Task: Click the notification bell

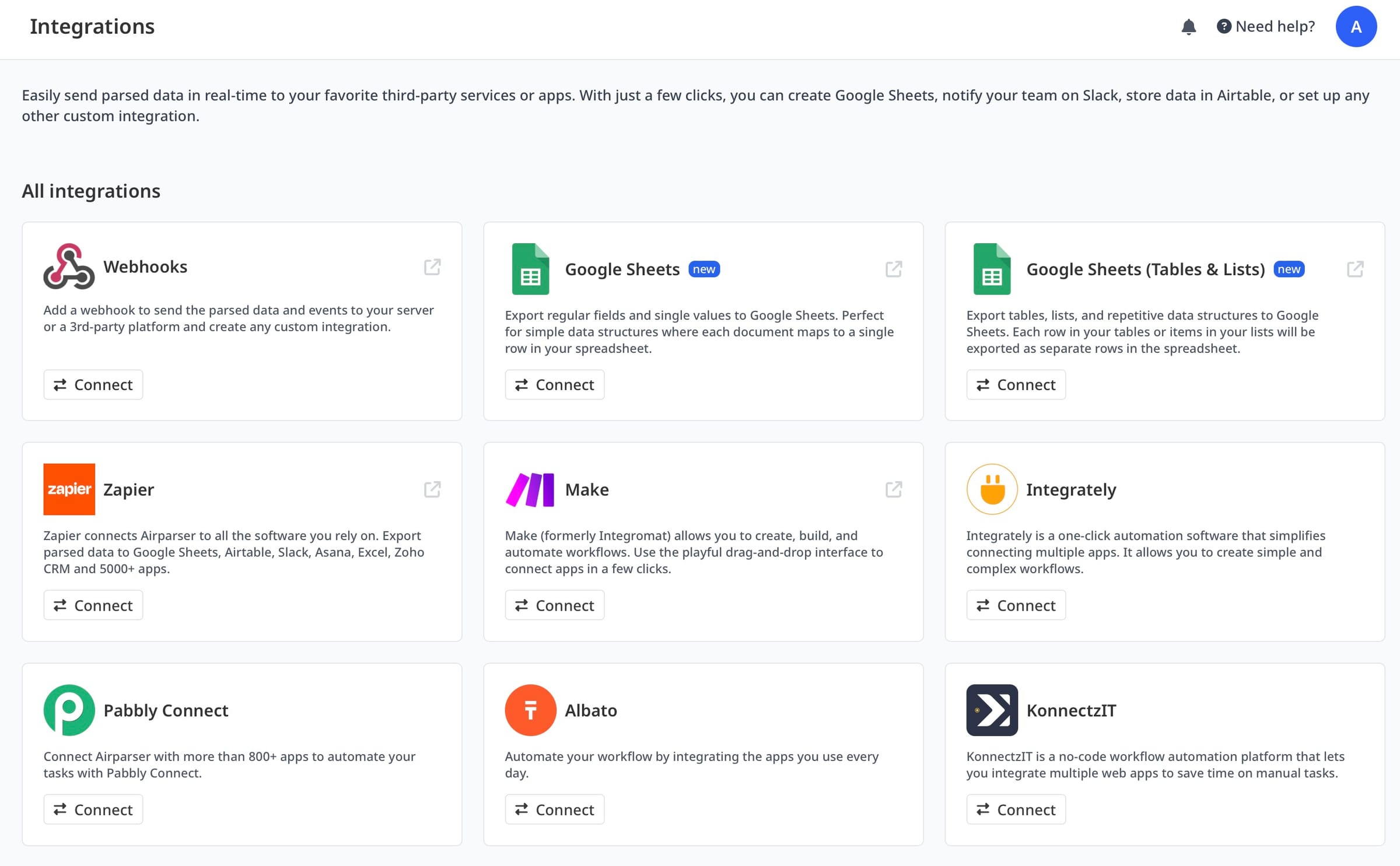Action: 1189,26
